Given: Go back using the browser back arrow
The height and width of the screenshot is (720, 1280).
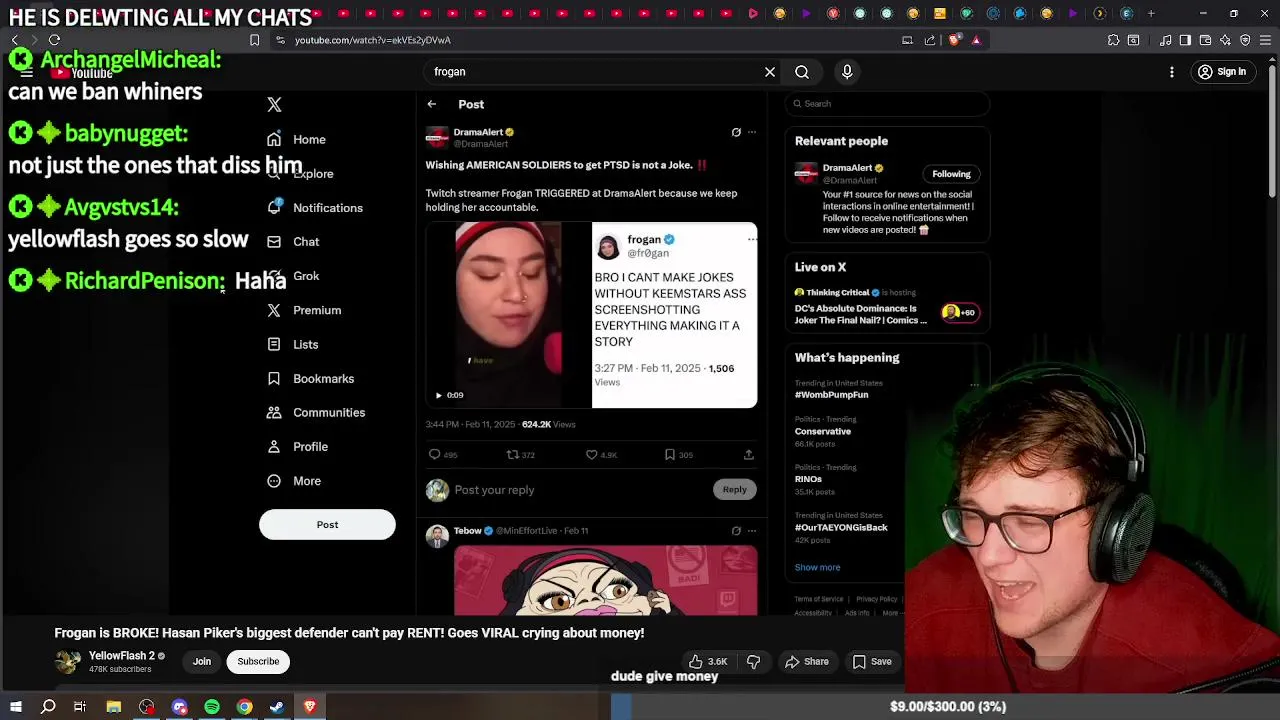Looking at the screenshot, I should coord(14,40).
